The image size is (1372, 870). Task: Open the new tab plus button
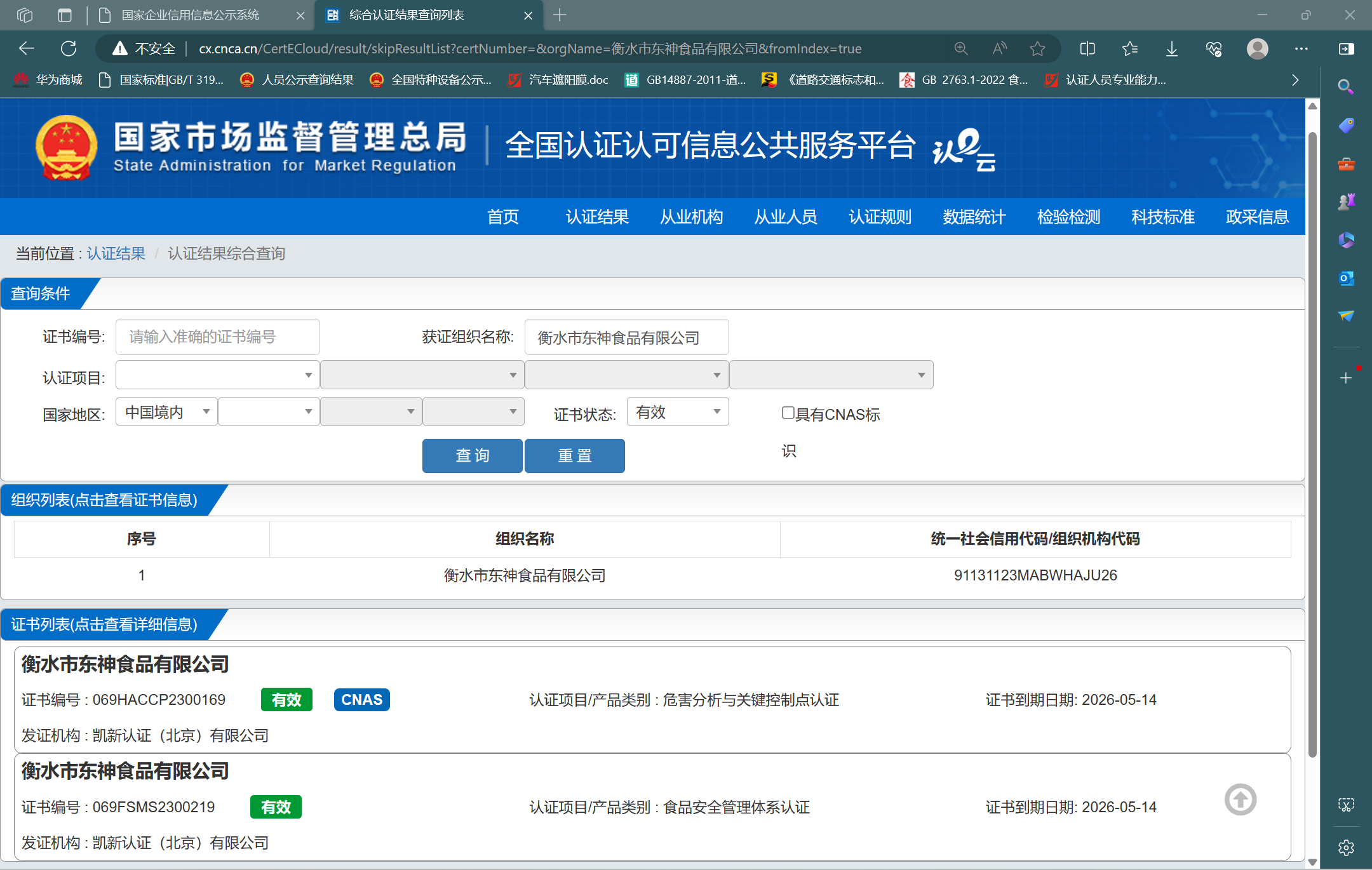560,15
